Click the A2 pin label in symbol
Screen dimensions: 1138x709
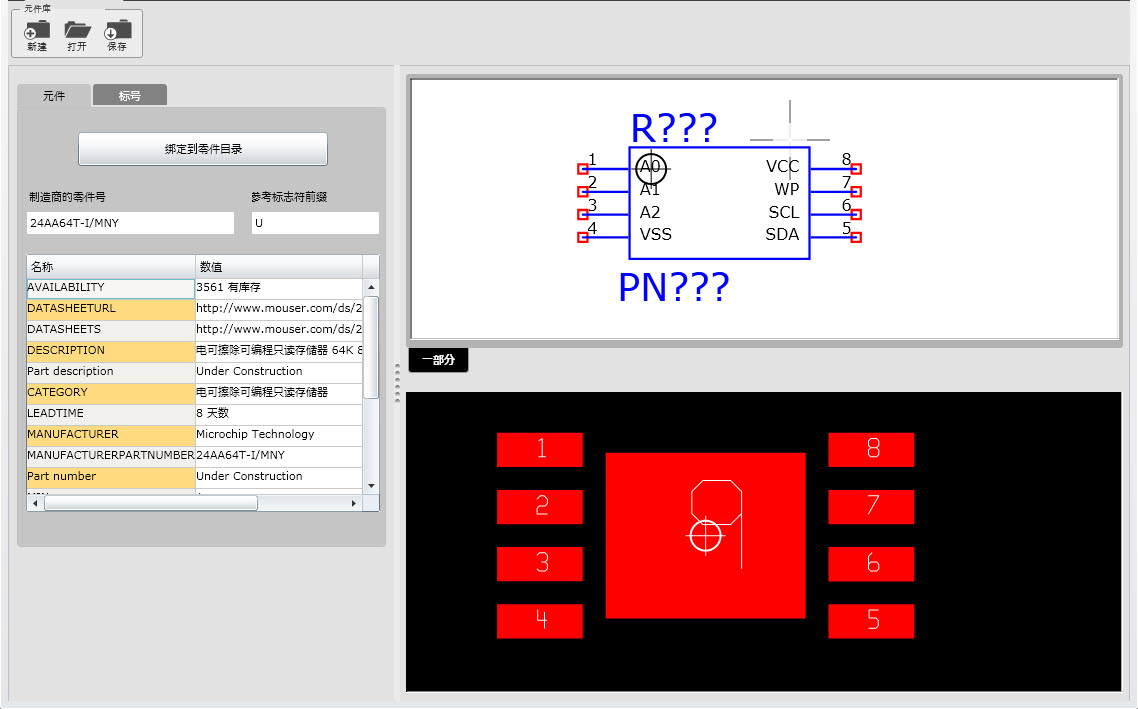pos(650,213)
